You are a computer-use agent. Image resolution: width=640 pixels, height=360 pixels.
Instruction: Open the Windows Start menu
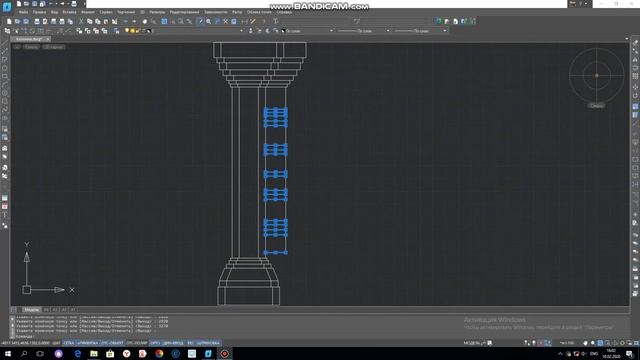click(8, 353)
